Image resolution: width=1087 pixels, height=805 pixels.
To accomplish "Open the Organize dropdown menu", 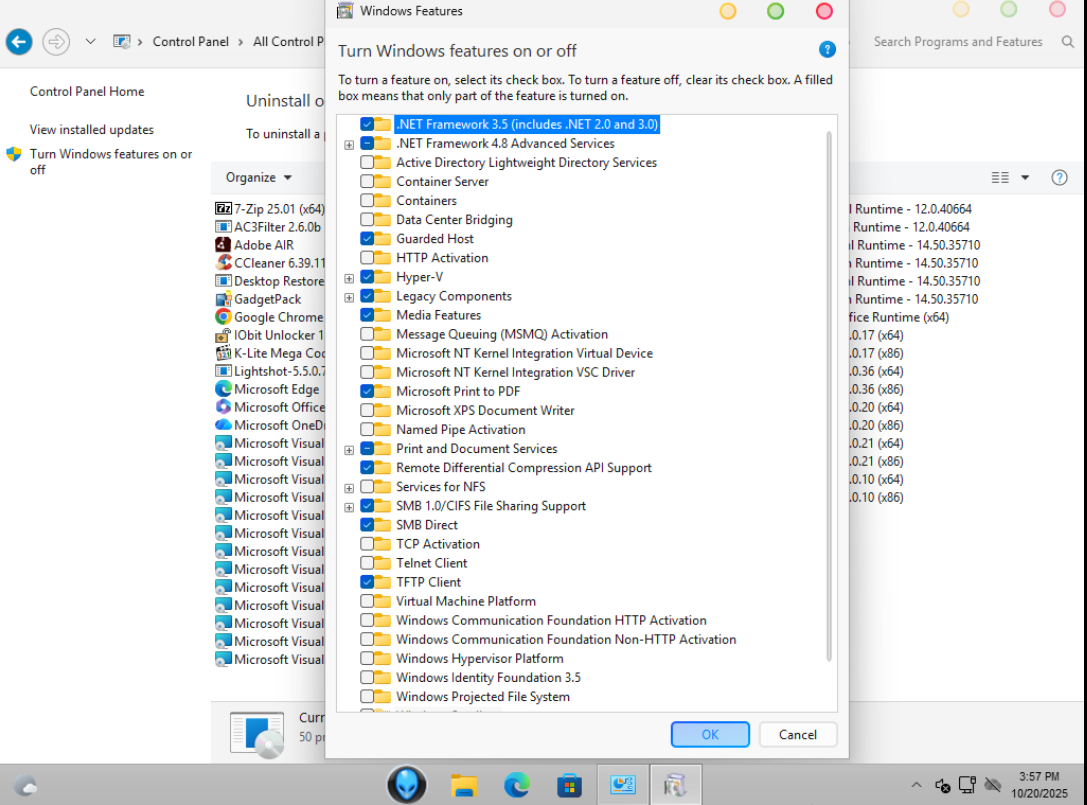I will [259, 178].
